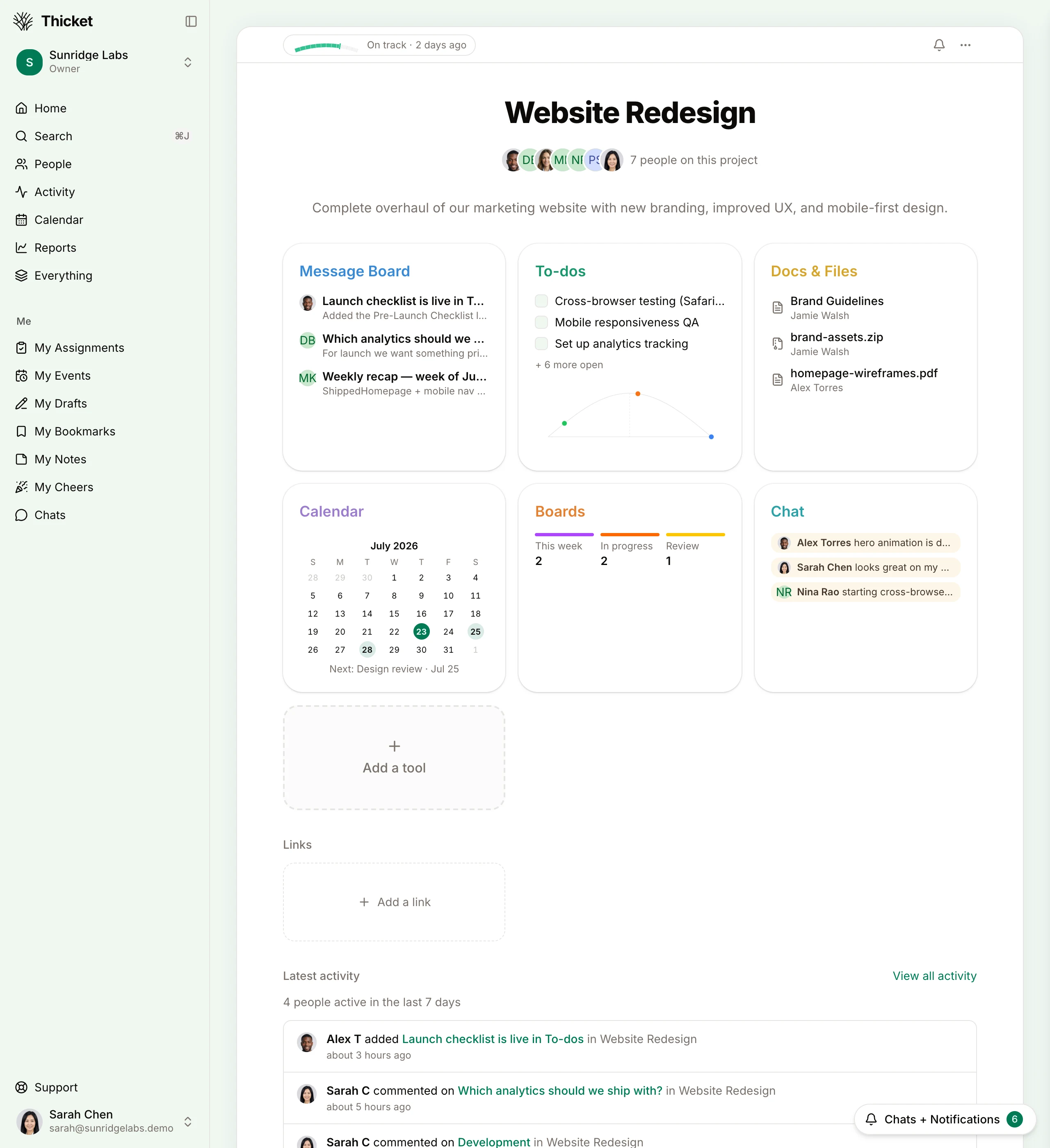Expand the Sunridge Labs workspace switcher
The height and width of the screenshot is (1148, 1050).
point(187,62)
